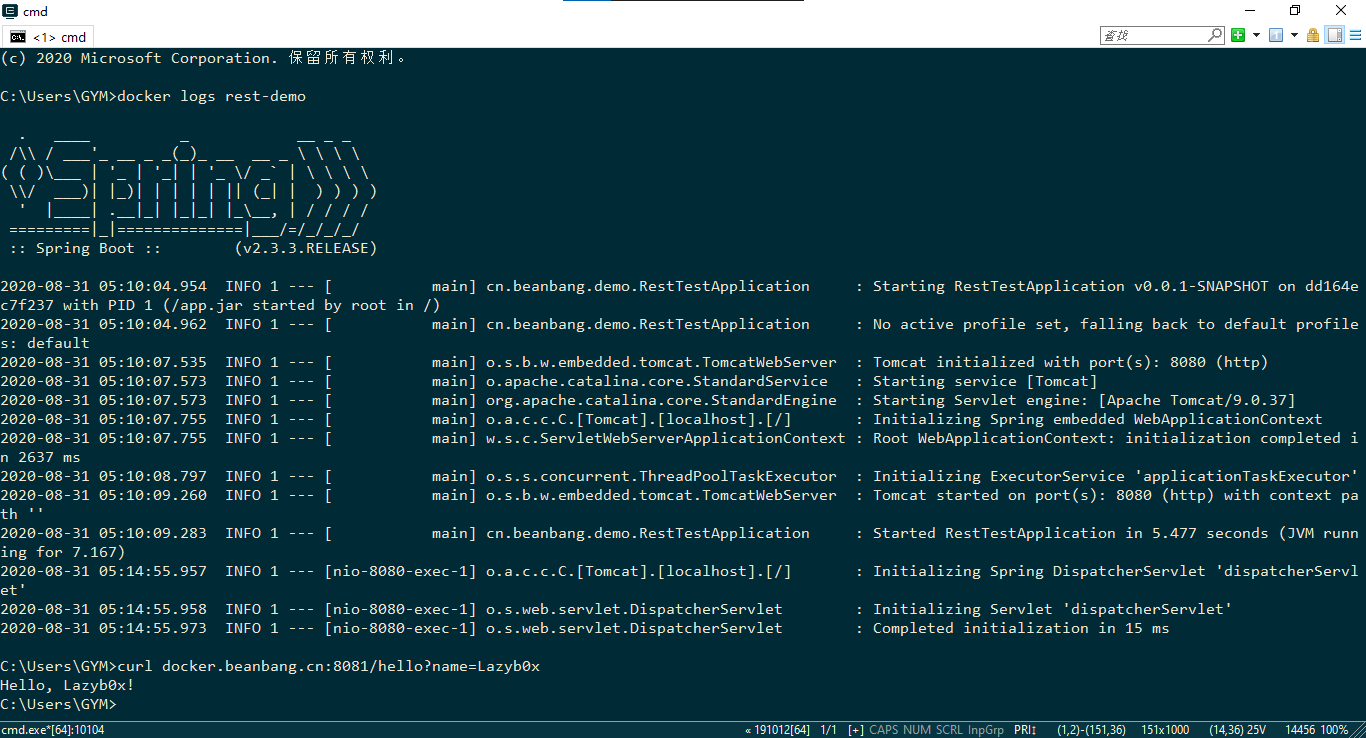
Task: Click the 100% zoom status entry
Action: (1334, 730)
